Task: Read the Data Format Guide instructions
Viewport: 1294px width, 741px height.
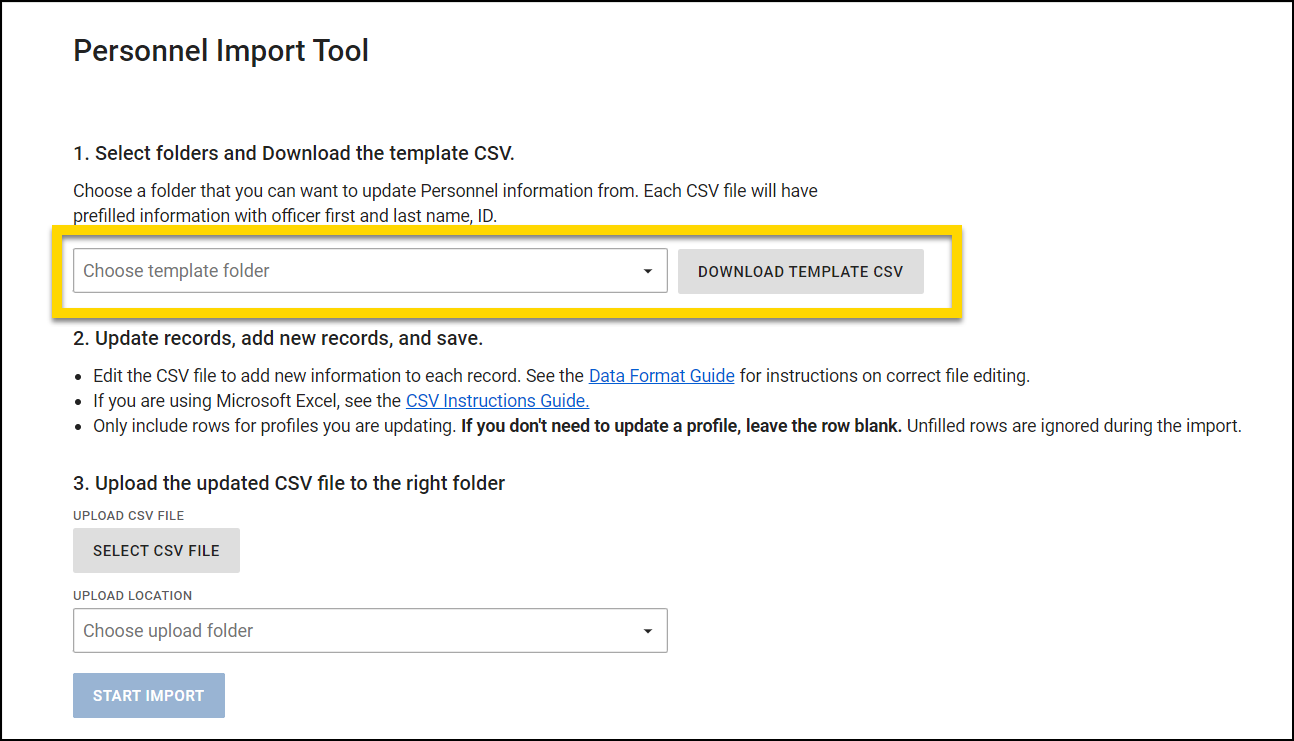Action: tap(661, 375)
